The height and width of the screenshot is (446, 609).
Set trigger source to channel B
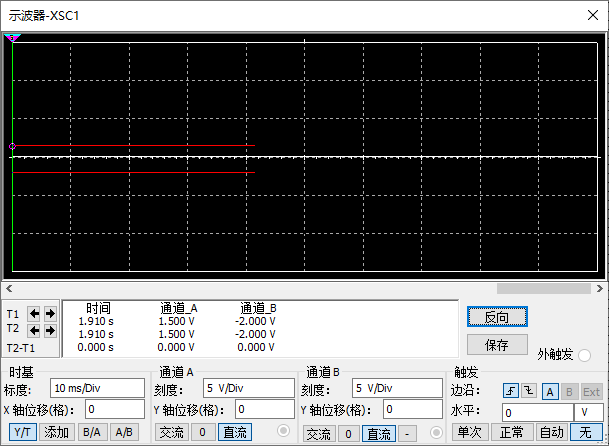coord(569,392)
